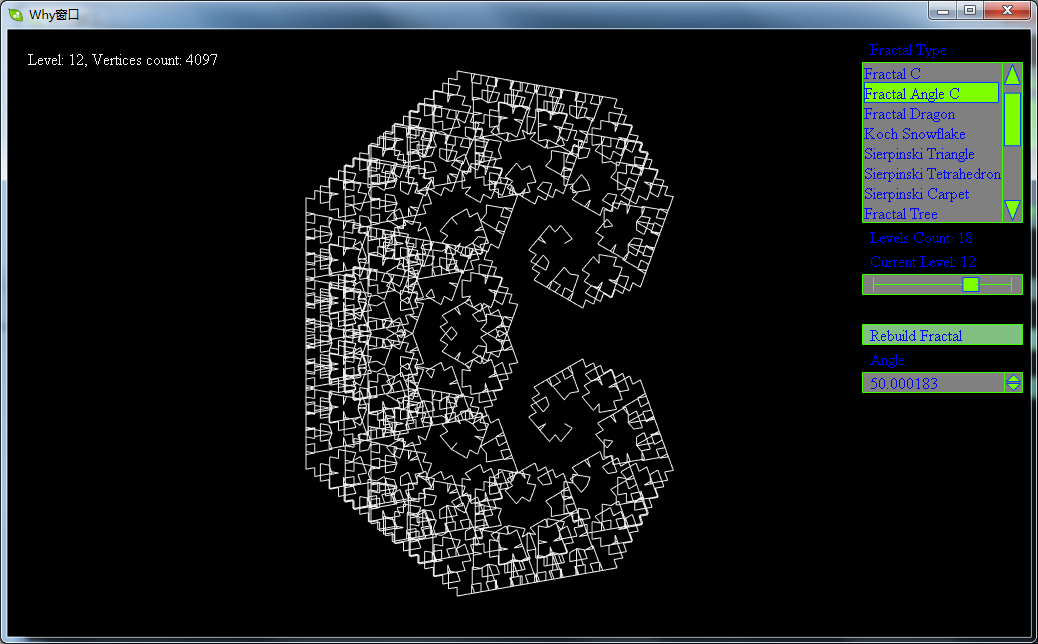This screenshot has height=644, width=1038.
Task: Click the window app icon in title bar
Action: [x=15, y=14]
